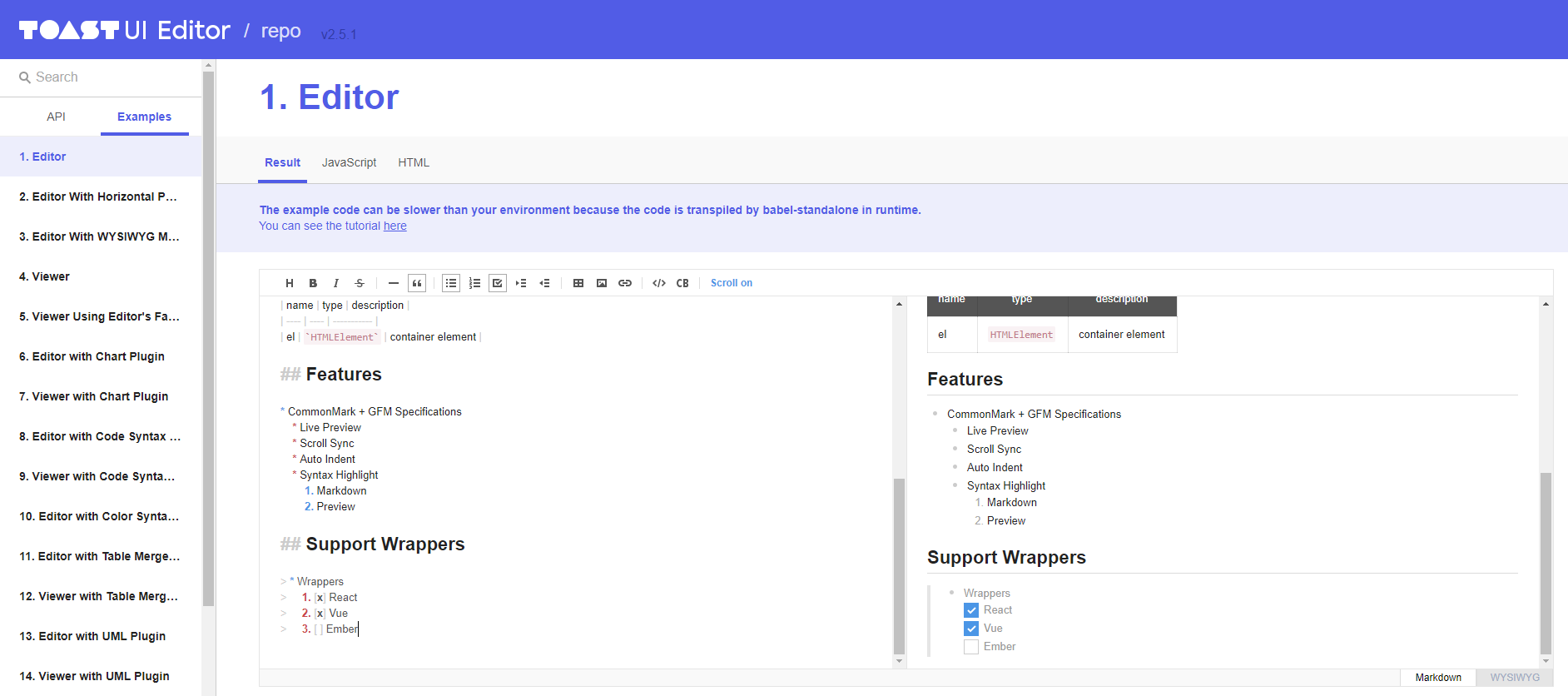The height and width of the screenshot is (696, 1568).
Task: Apply strikethrough formatting
Action: click(360, 283)
